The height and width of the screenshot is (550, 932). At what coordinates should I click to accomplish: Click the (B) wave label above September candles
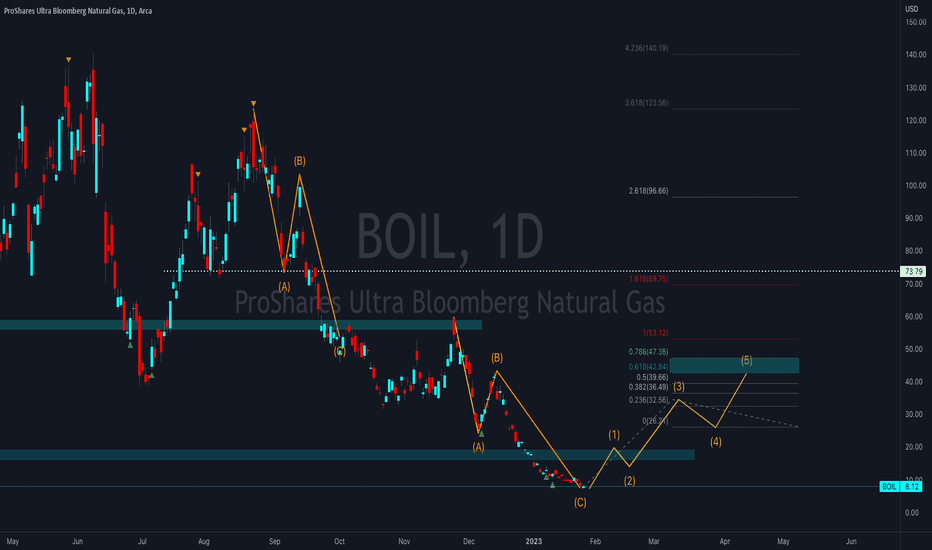(300, 161)
